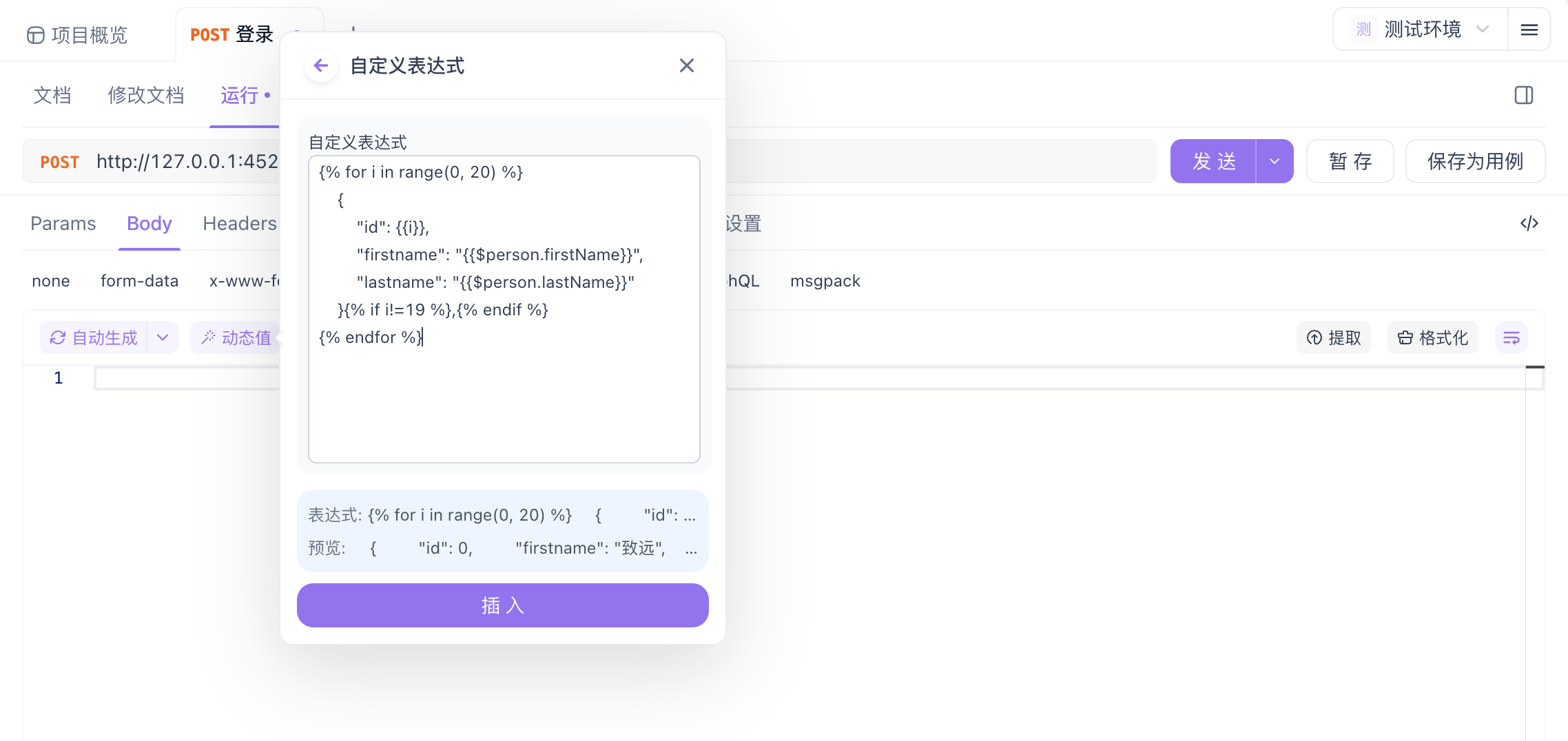Toggle the line-wrap icon beside 格式化
The width and height of the screenshot is (1568, 741).
click(1511, 337)
